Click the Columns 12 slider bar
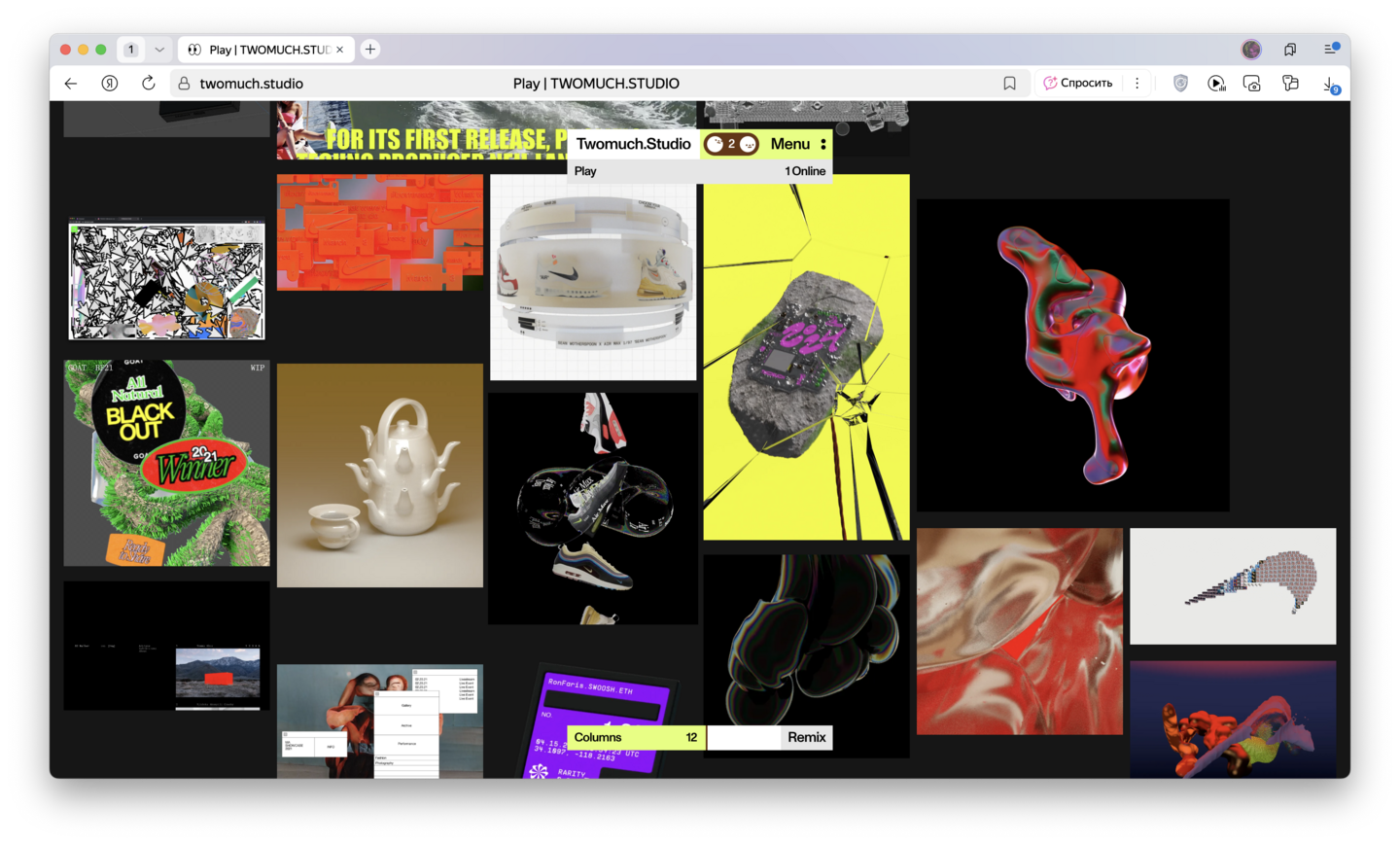The image size is (1400, 844). pyautogui.click(x=636, y=737)
